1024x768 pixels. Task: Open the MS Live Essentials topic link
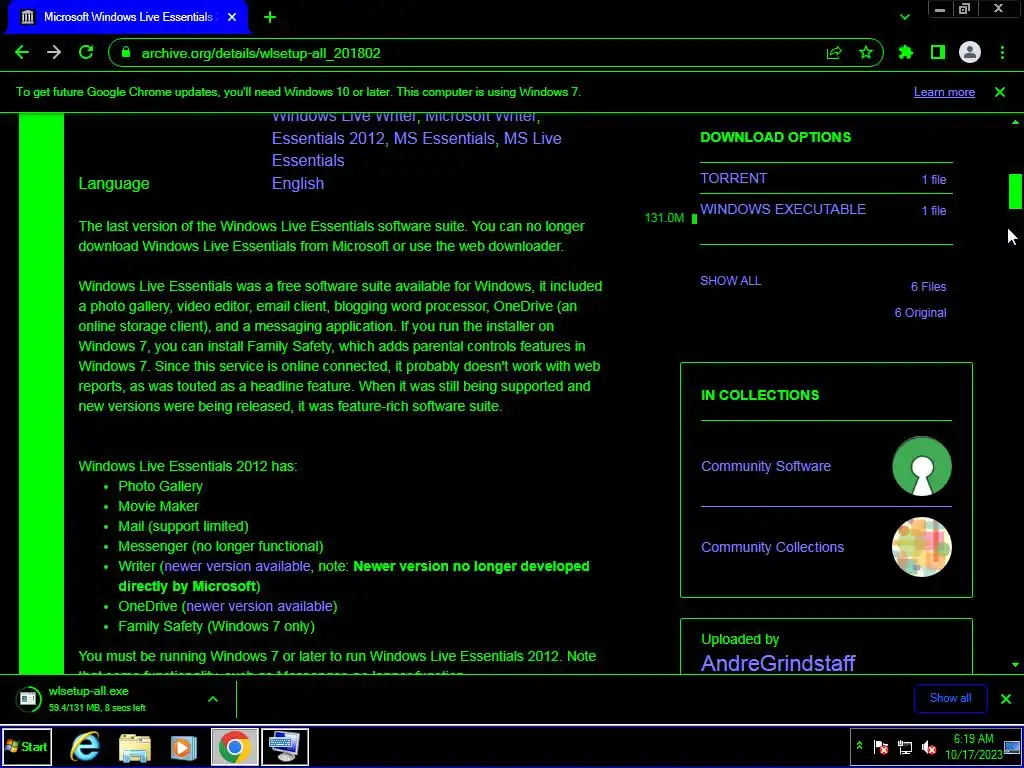[417, 150]
